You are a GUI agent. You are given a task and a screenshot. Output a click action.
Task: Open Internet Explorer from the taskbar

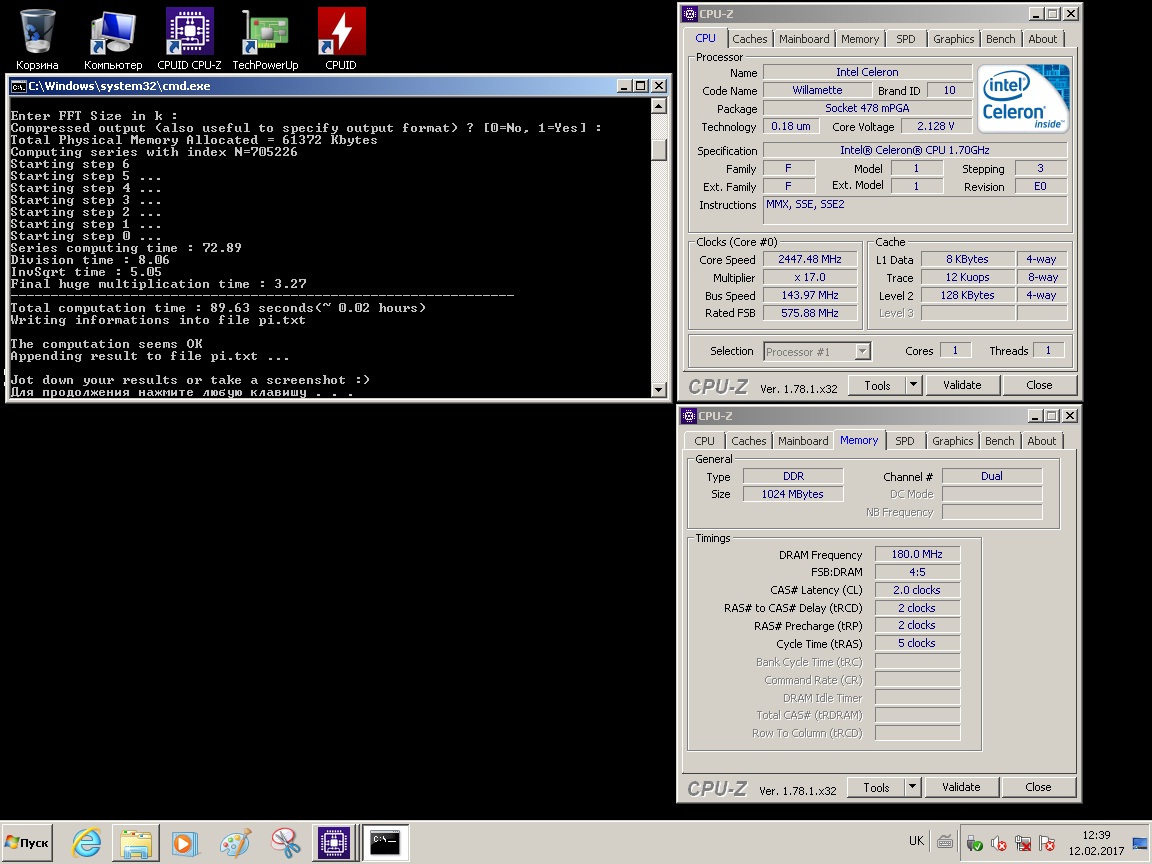tap(87, 842)
